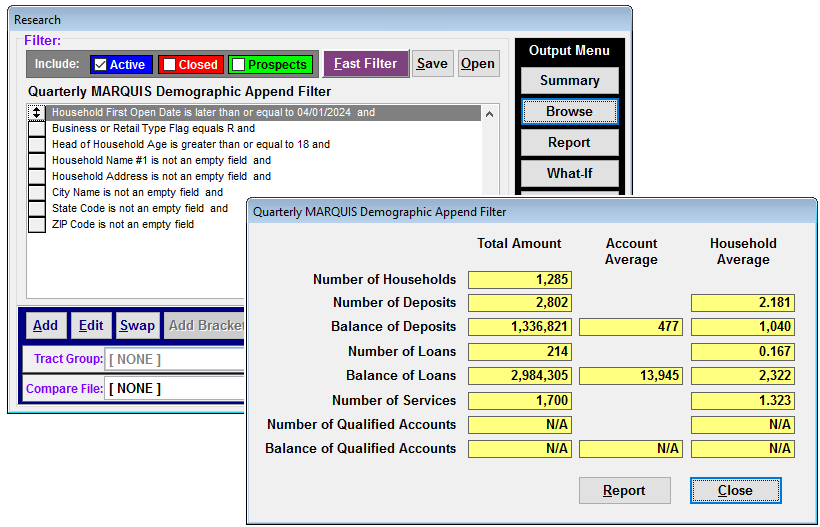Click Balance of Qualified Accounts account average N/A

[631, 449]
